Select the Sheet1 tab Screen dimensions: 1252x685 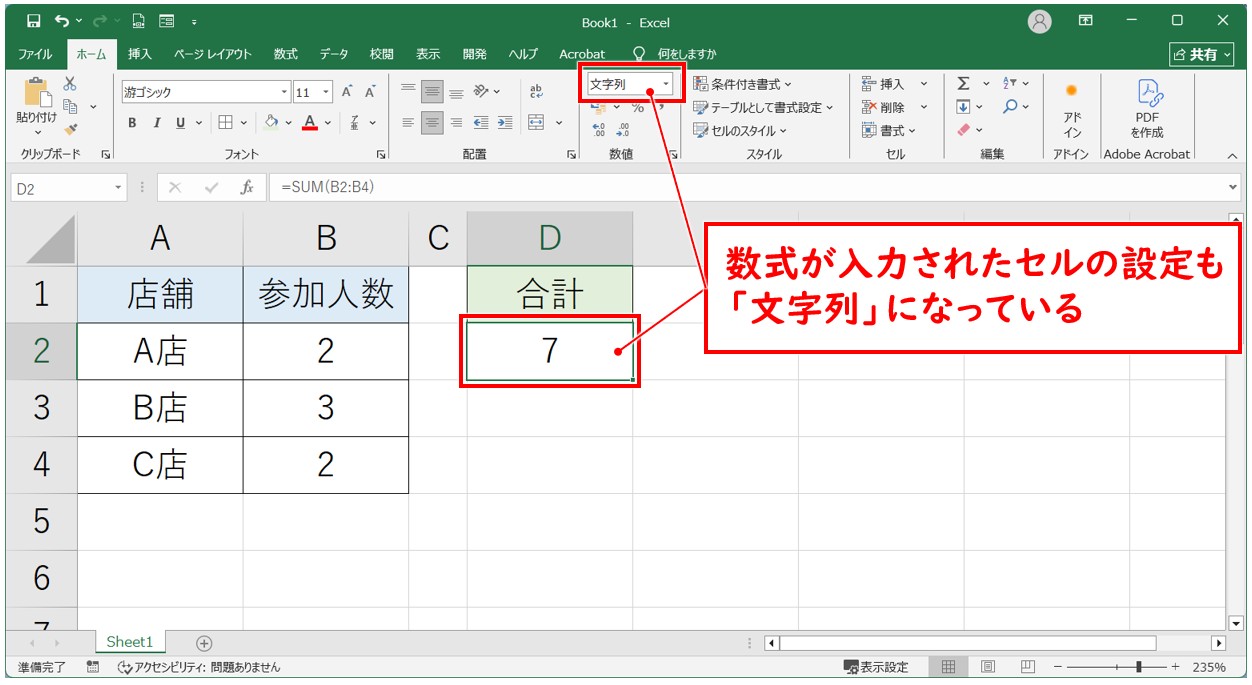click(130, 642)
